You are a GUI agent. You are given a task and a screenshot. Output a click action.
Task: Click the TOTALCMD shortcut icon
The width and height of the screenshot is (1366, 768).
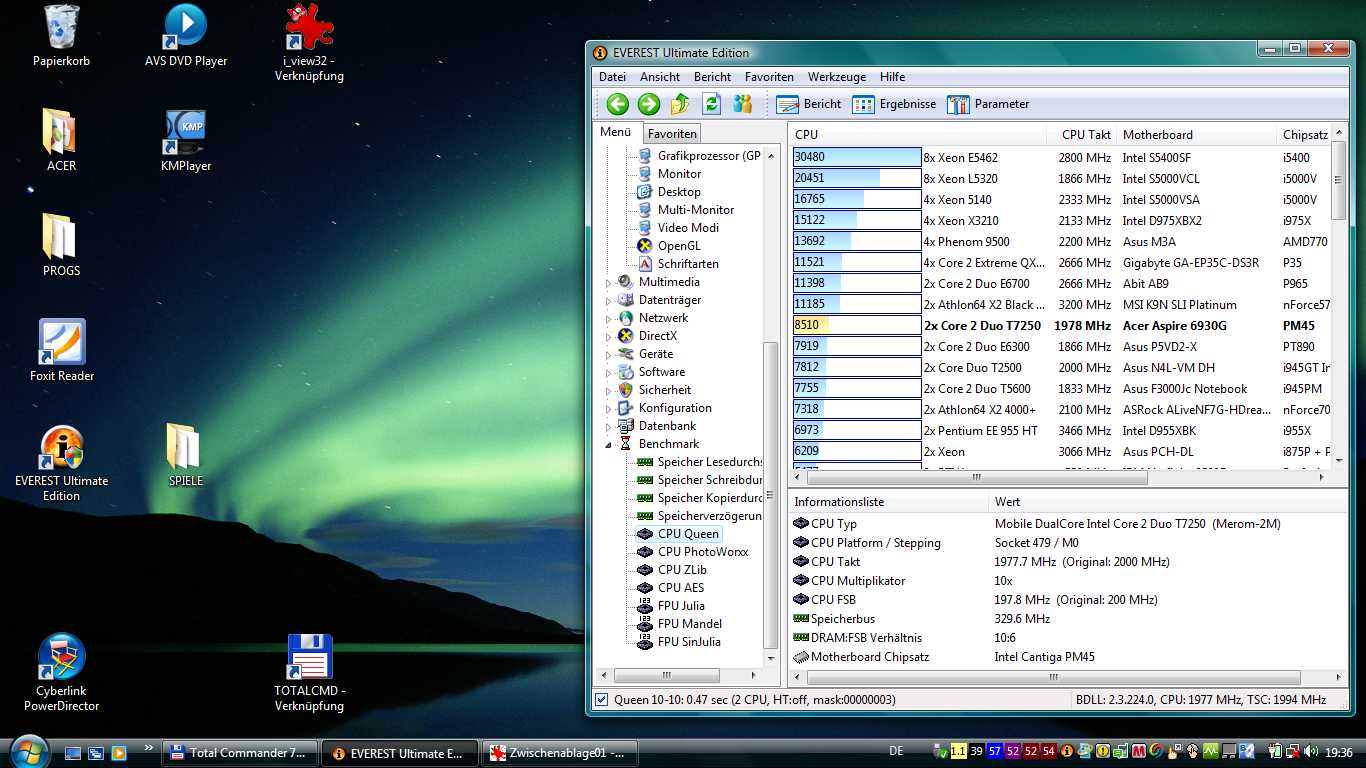(x=309, y=672)
